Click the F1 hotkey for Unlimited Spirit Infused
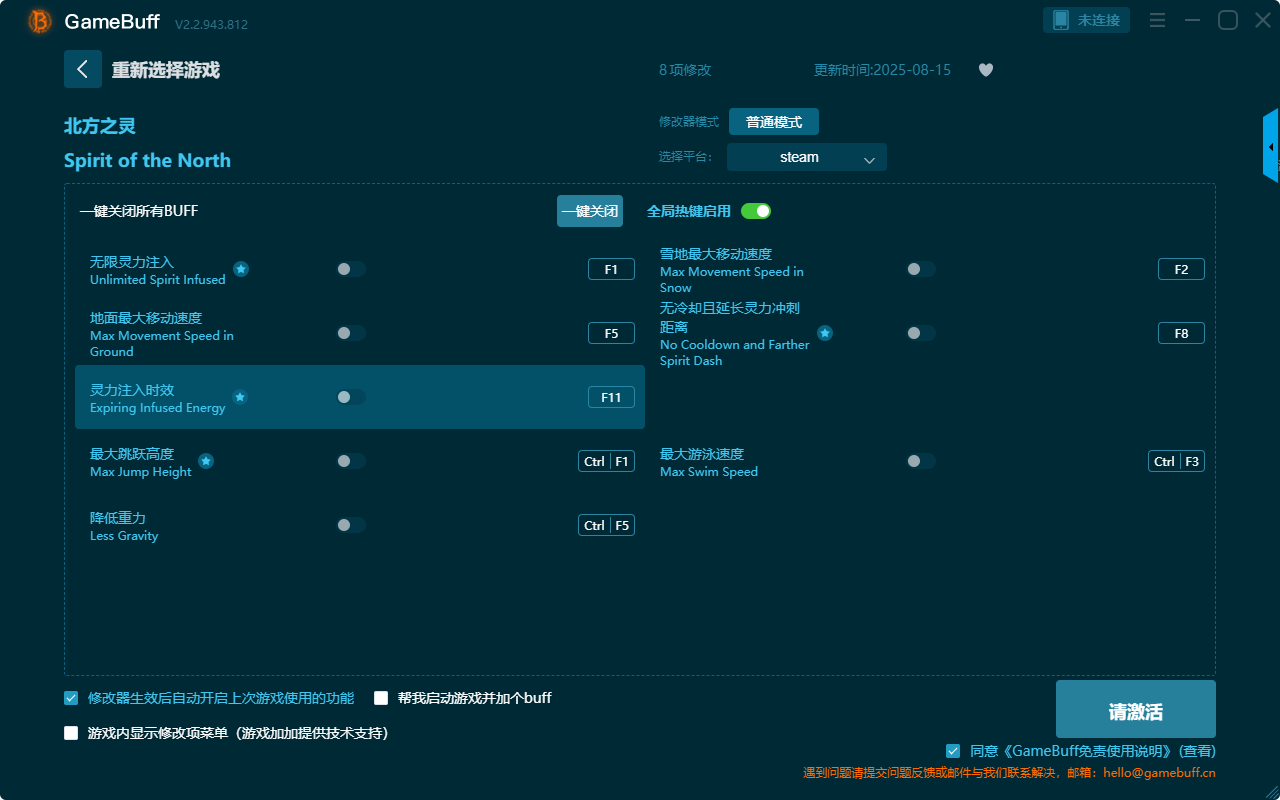Viewport: 1280px width, 800px height. point(611,269)
